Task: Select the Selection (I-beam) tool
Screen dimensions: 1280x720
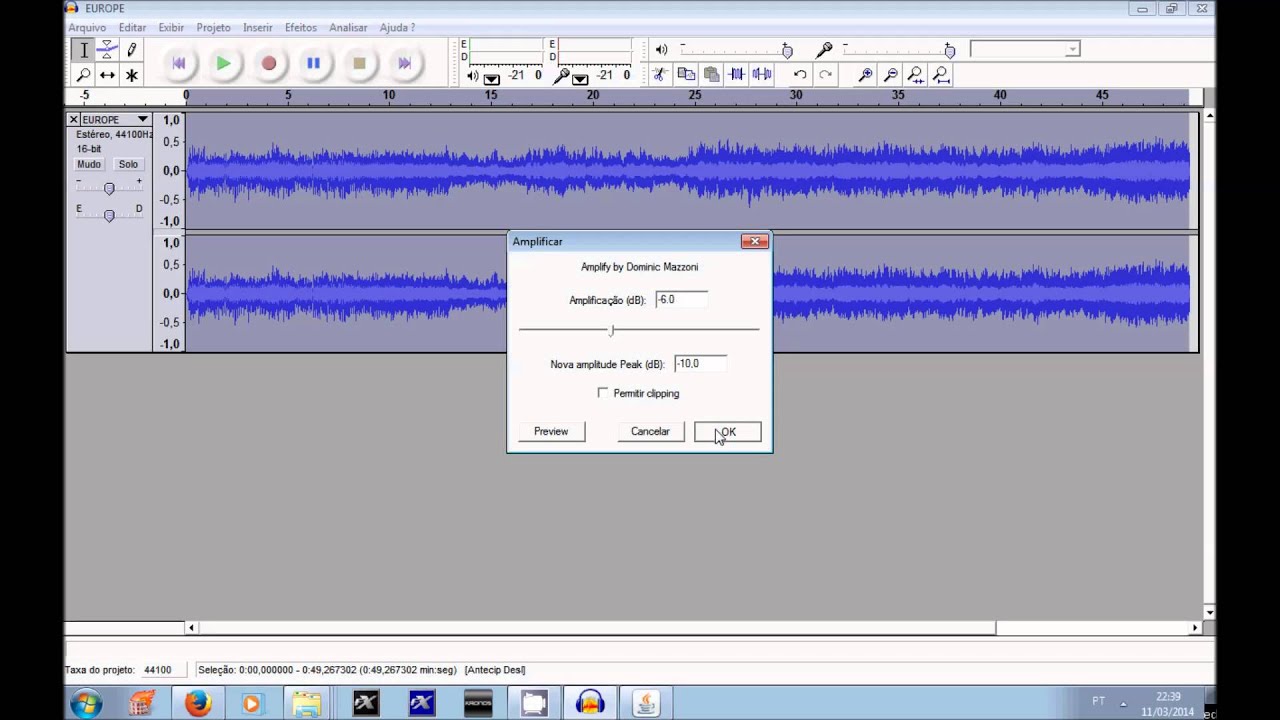Action: [83, 50]
